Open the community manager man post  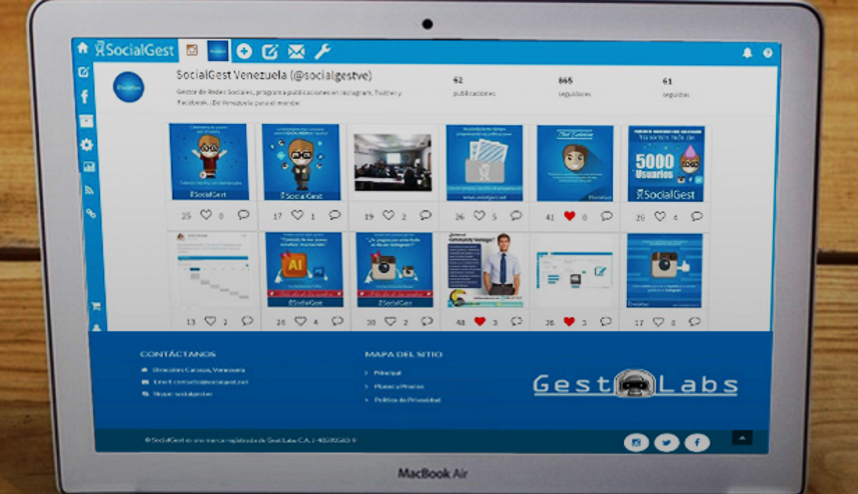485,270
